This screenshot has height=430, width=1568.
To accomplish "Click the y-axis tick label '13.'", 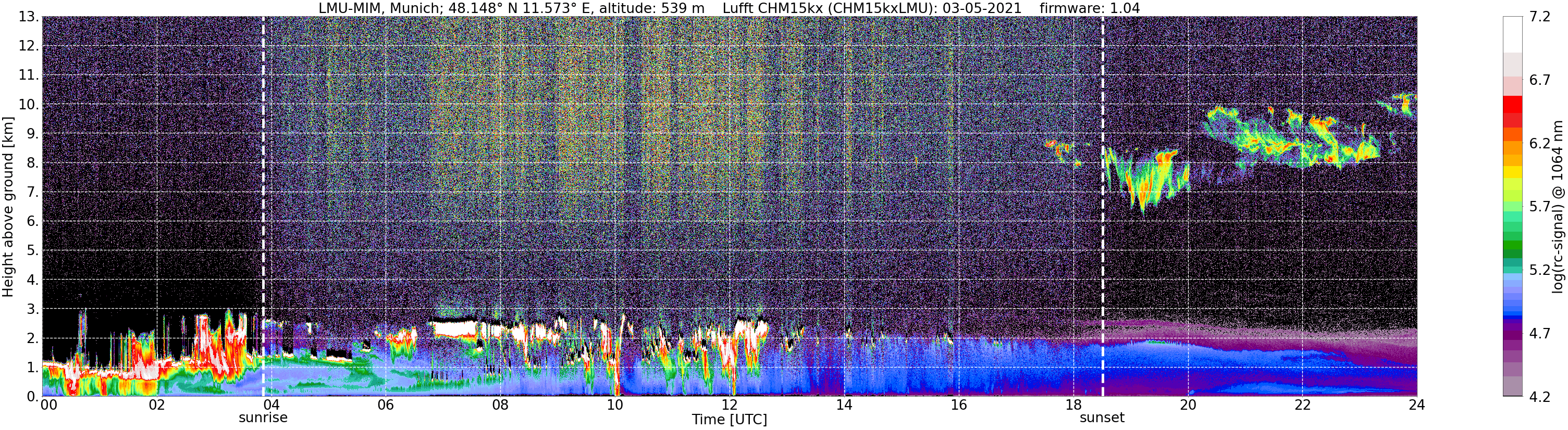I will click(29, 17).
